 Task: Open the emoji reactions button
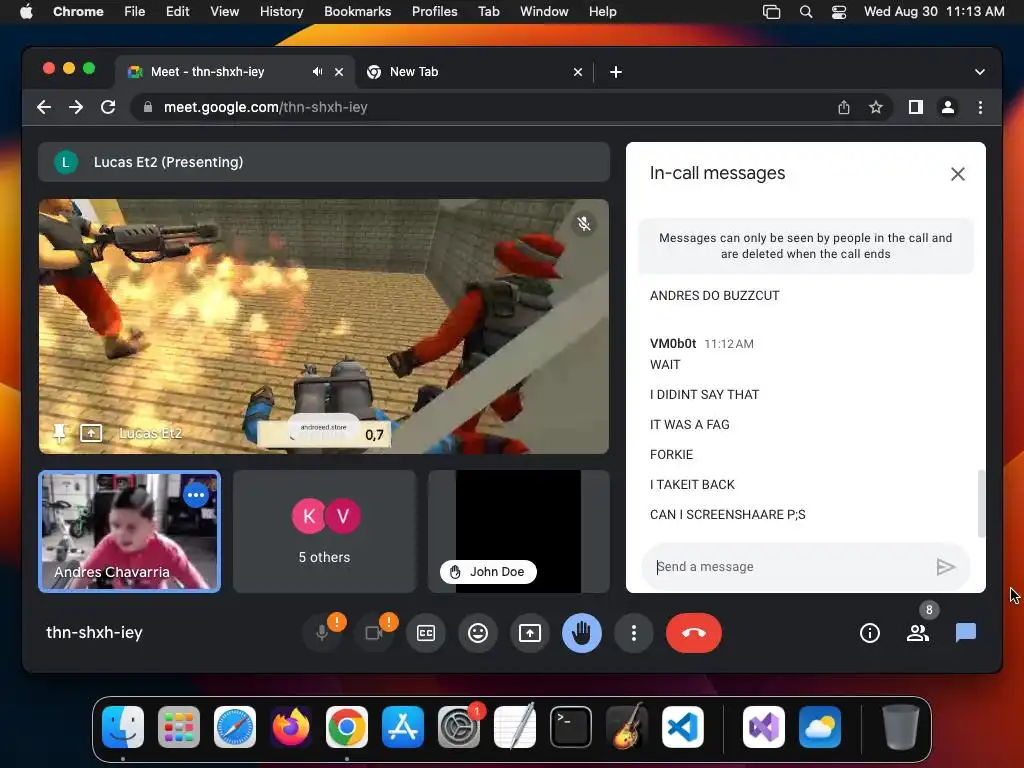[x=478, y=633]
